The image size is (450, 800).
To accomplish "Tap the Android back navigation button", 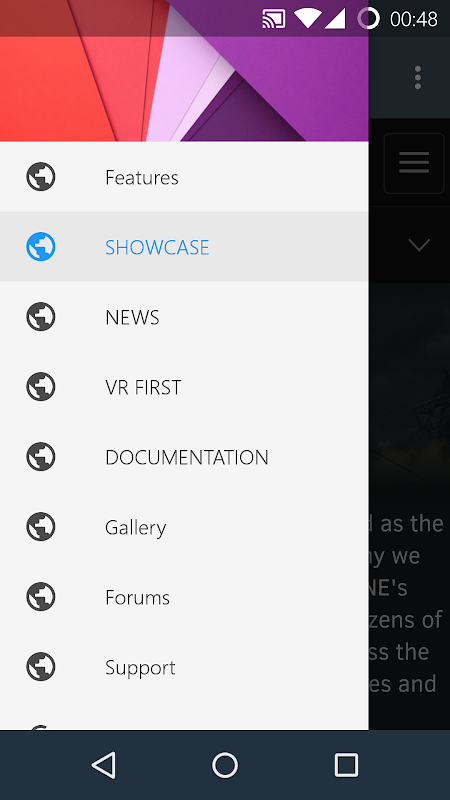I will click(x=104, y=765).
